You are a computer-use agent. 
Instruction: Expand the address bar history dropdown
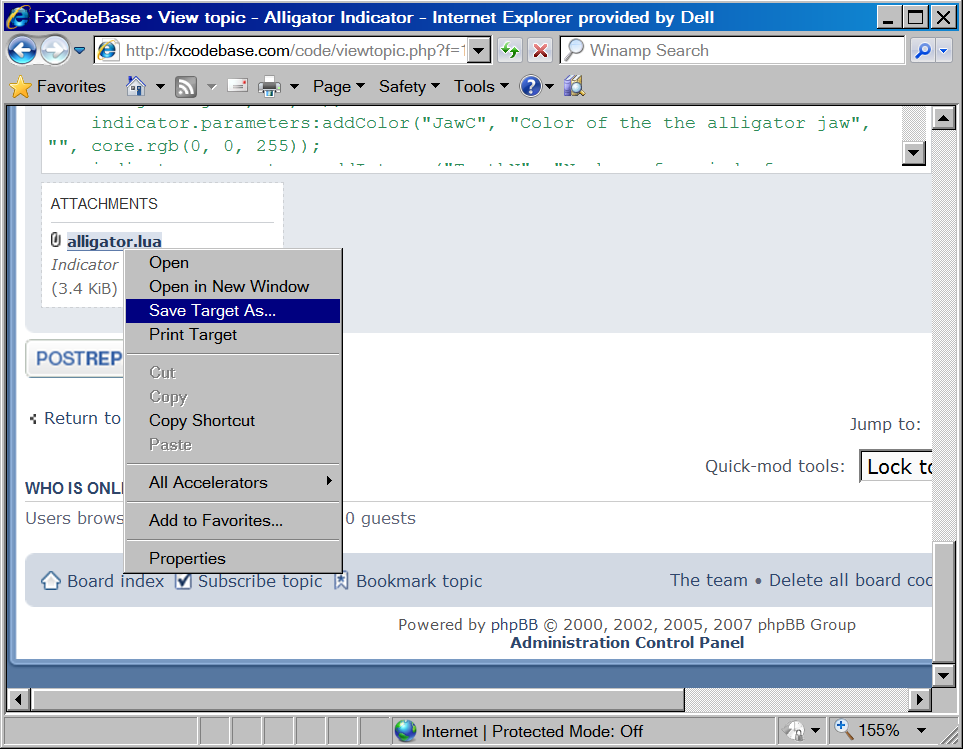click(478, 50)
